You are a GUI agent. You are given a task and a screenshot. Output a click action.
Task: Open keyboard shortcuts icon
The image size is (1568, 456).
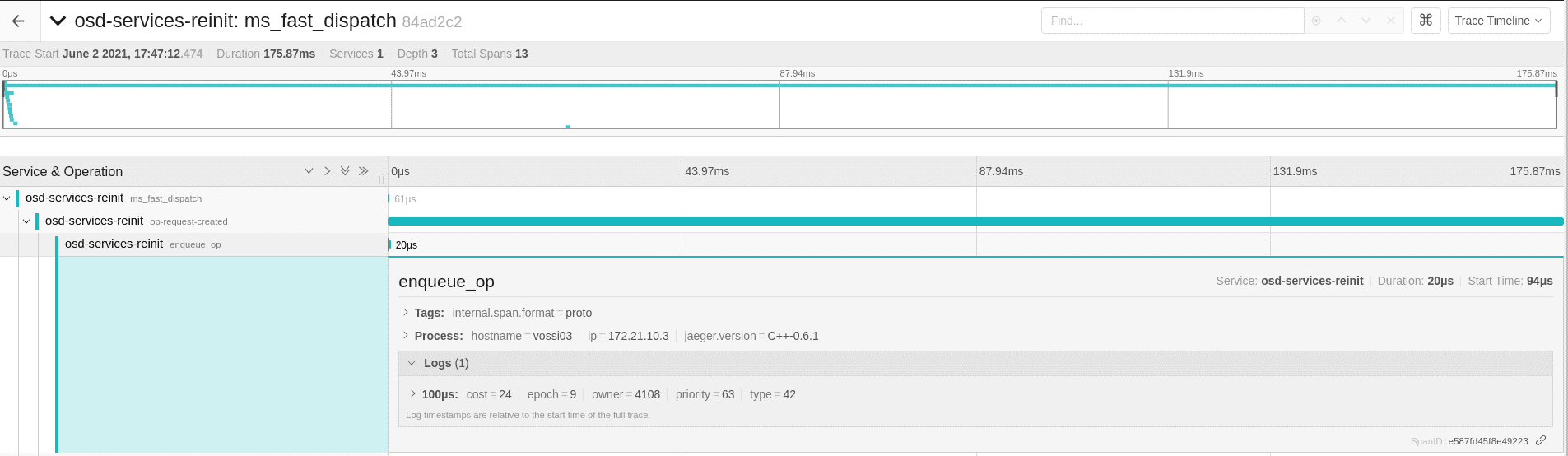pos(1426,21)
